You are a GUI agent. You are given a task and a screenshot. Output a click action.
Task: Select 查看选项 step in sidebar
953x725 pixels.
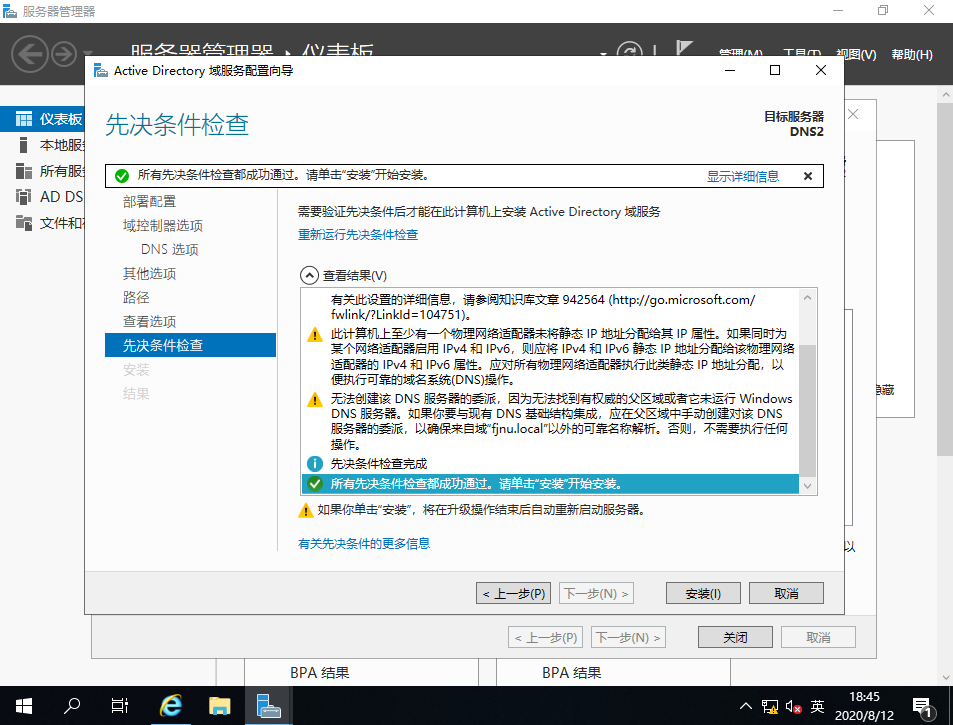(150, 321)
